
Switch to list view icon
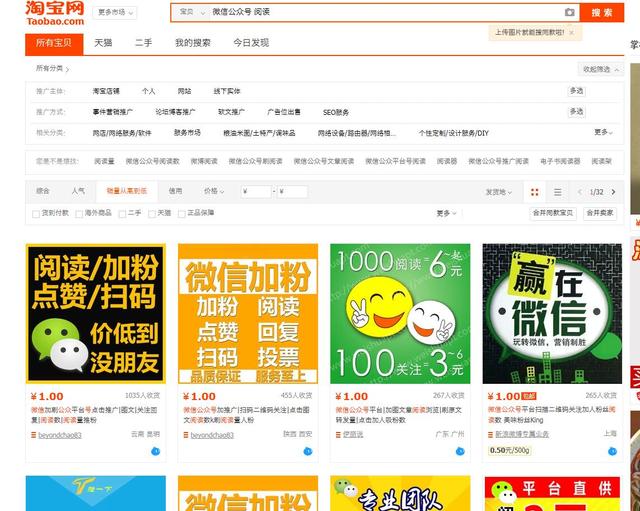click(558, 192)
